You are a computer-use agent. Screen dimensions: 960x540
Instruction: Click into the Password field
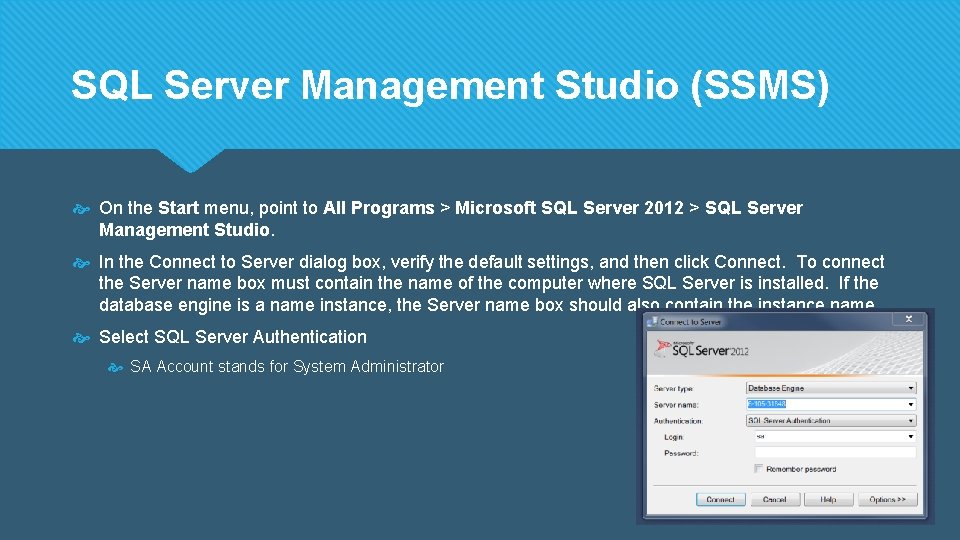pyautogui.click(x=835, y=452)
